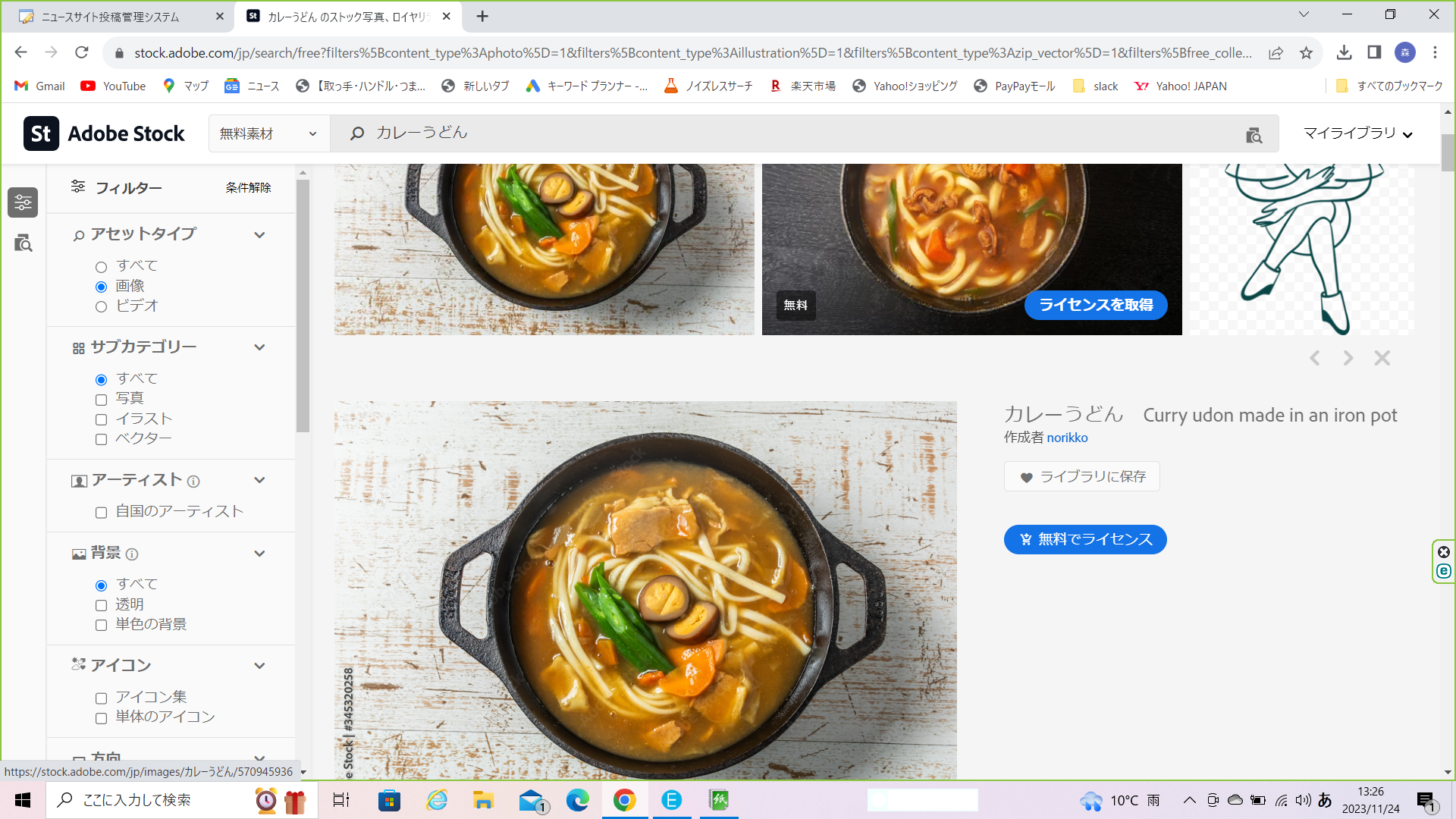
Task: Open a new browser tab
Action: (482, 16)
